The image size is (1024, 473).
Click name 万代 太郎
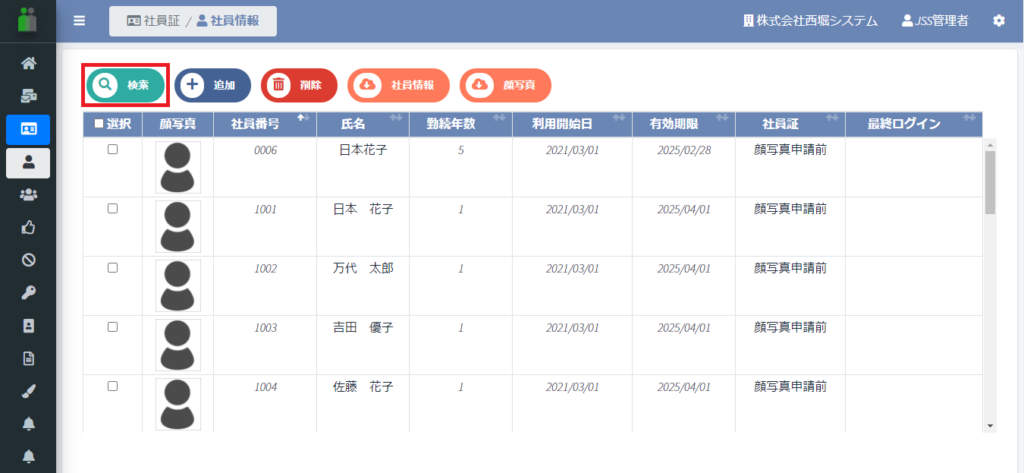pos(362,269)
